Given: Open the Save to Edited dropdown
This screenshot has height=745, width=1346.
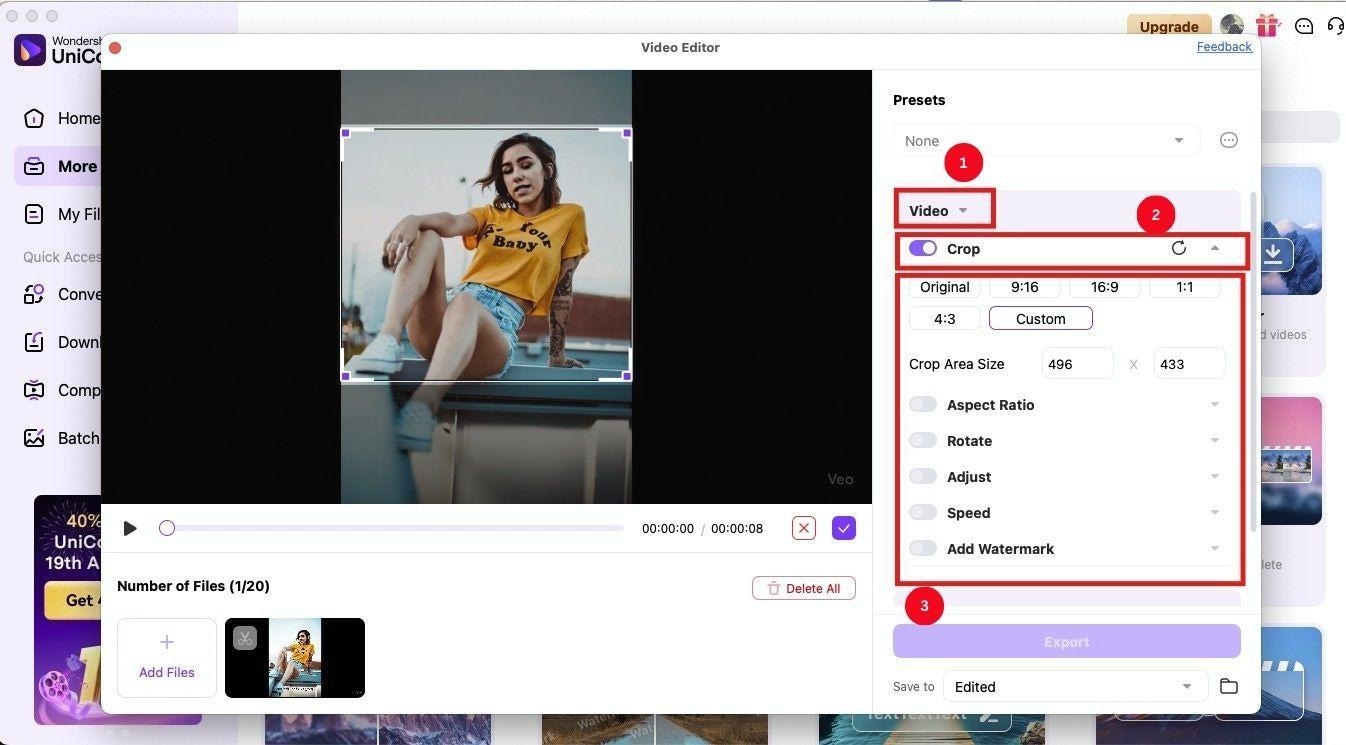Looking at the screenshot, I should (x=1074, y=686).
